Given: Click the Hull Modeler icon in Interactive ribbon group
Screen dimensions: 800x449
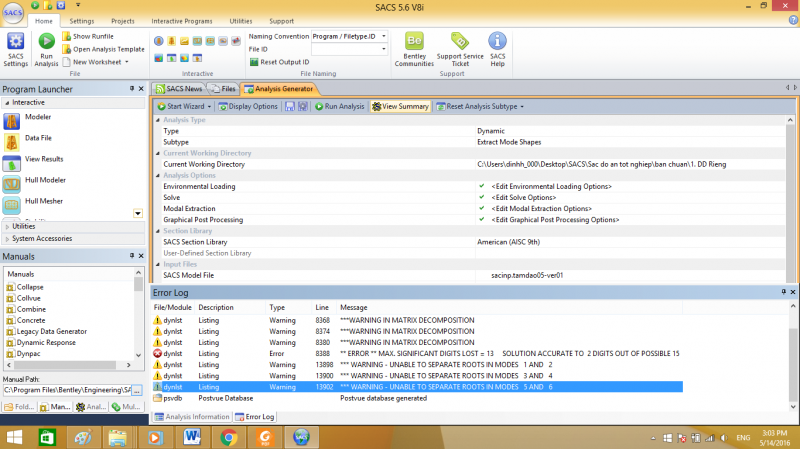Looking at the screenshot, I should point(197,41).
